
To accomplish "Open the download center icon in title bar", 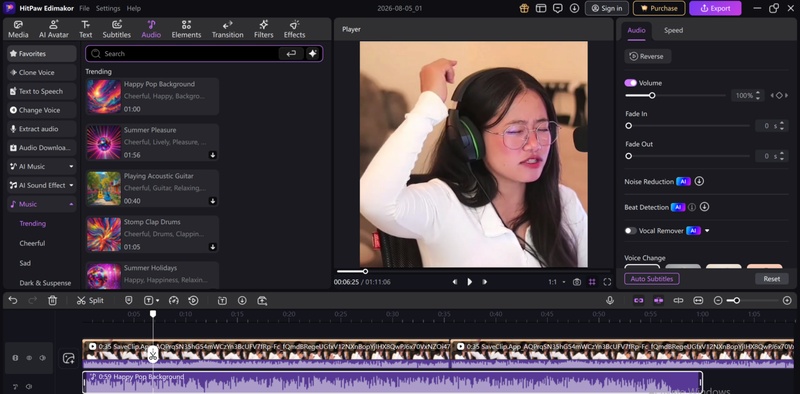I will pyautogui.click(x=574, y=8).
